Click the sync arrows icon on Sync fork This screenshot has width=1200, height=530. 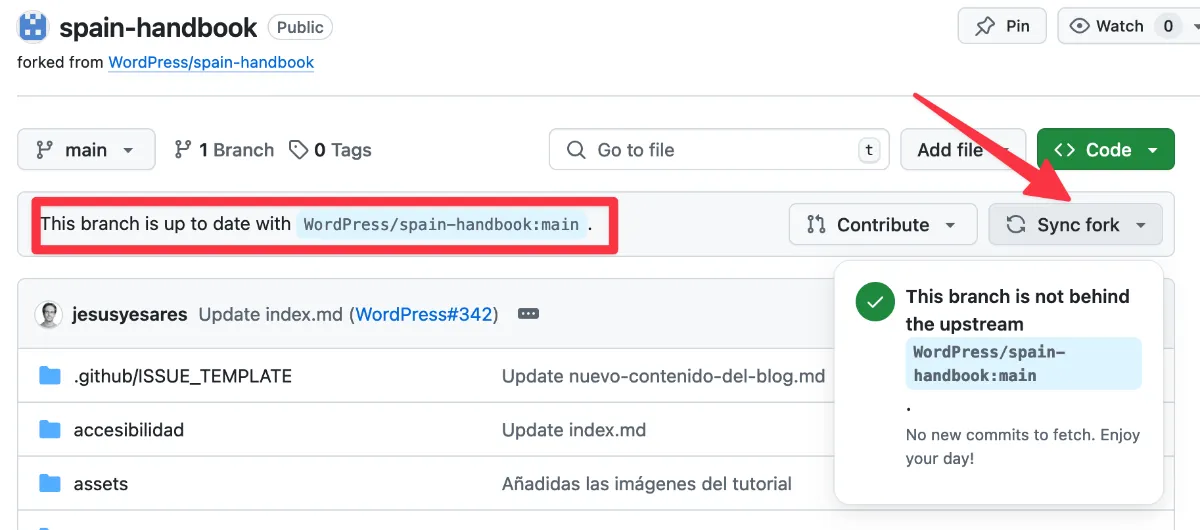(x=1016, y=224)
